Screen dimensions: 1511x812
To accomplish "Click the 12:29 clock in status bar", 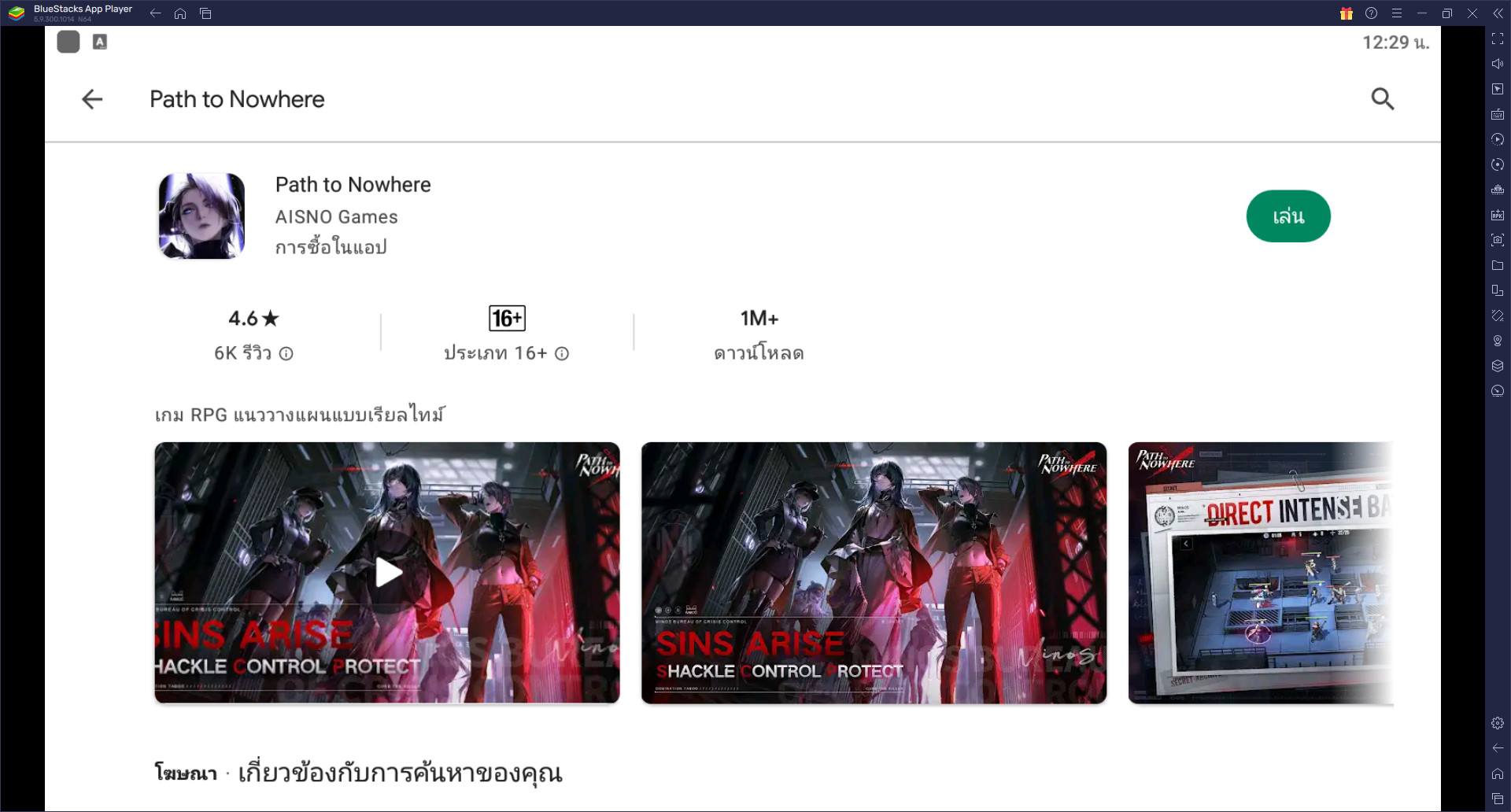I will 1396,42.
